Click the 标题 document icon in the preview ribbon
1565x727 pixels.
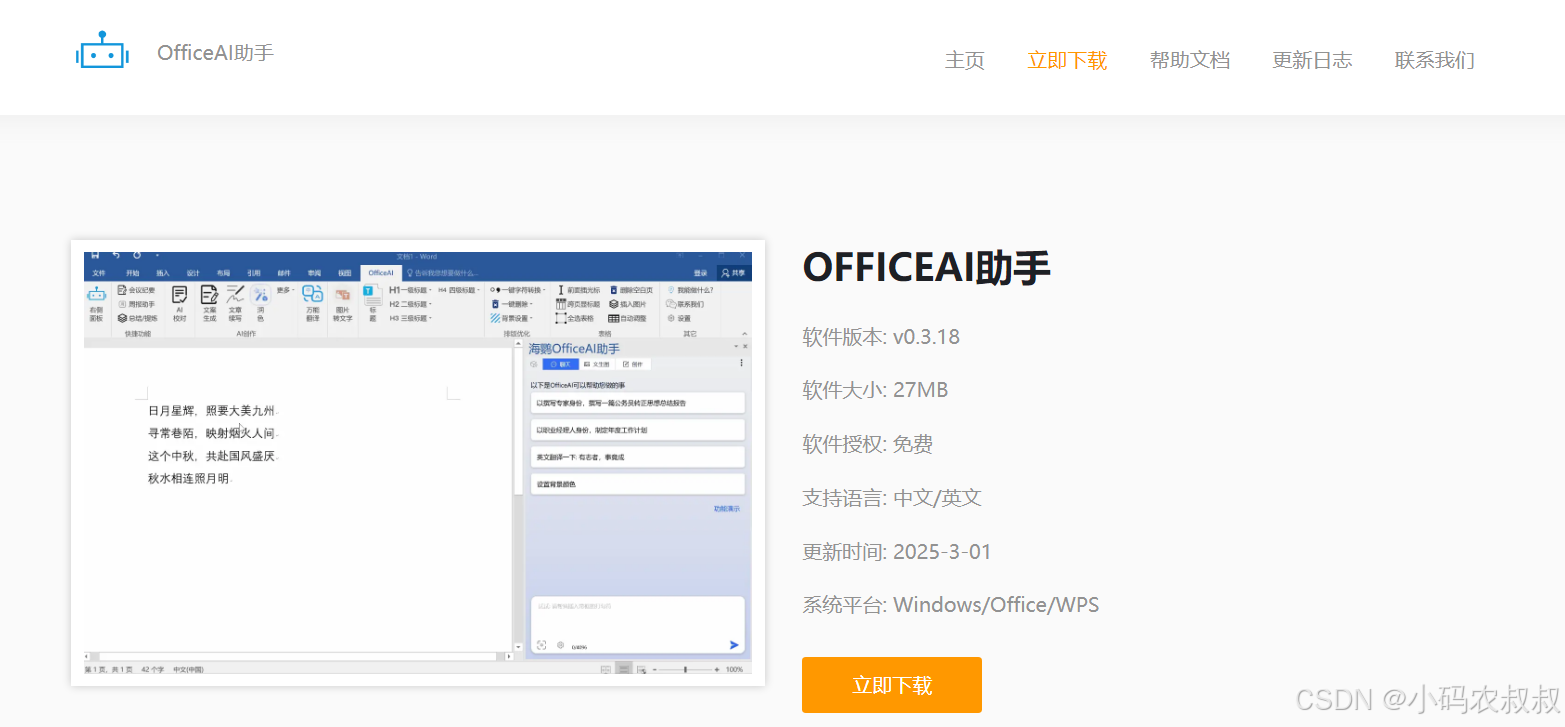coord(373,294)
